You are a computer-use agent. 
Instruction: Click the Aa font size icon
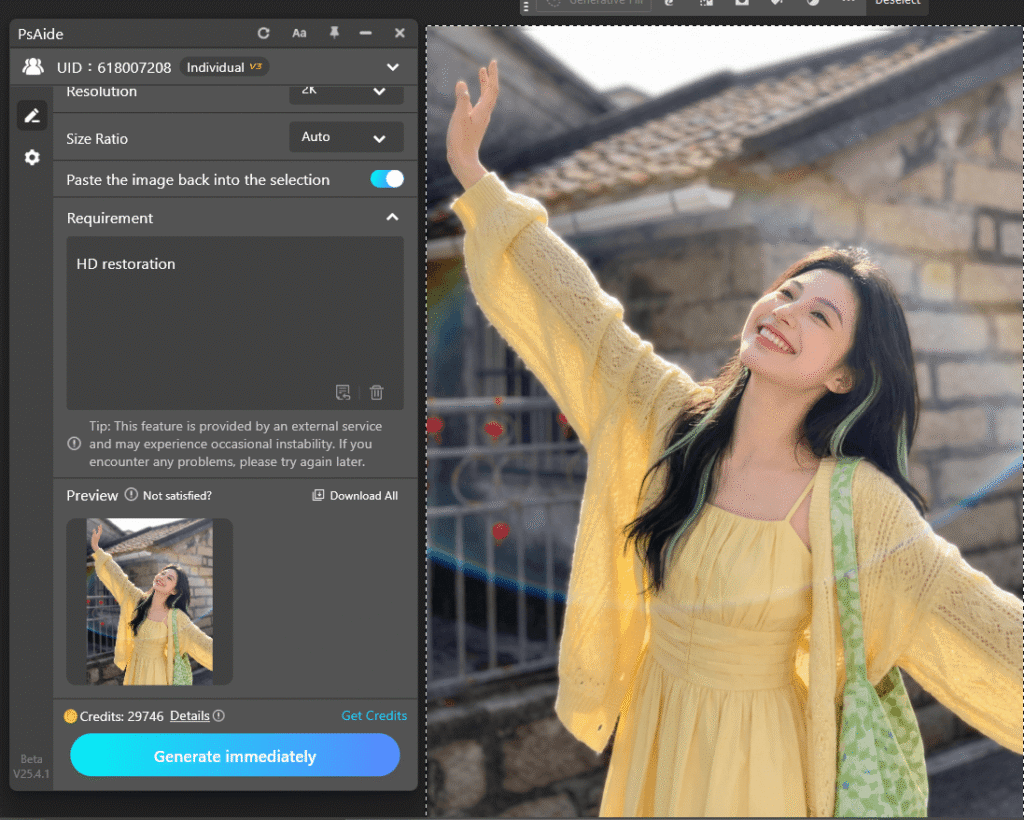click(298, 33)
